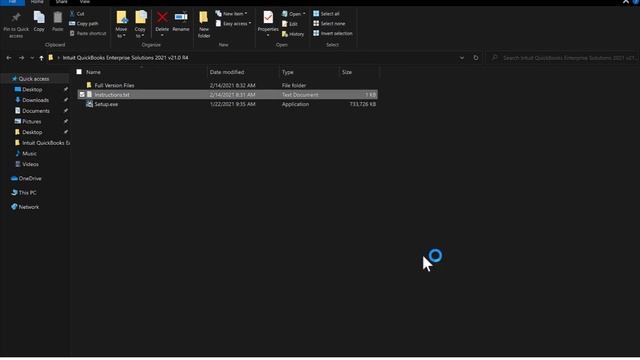Viewport: 640px width, 360px height.
Task: Open Videos in navigation pane
Action: click(x=30, y=164)
